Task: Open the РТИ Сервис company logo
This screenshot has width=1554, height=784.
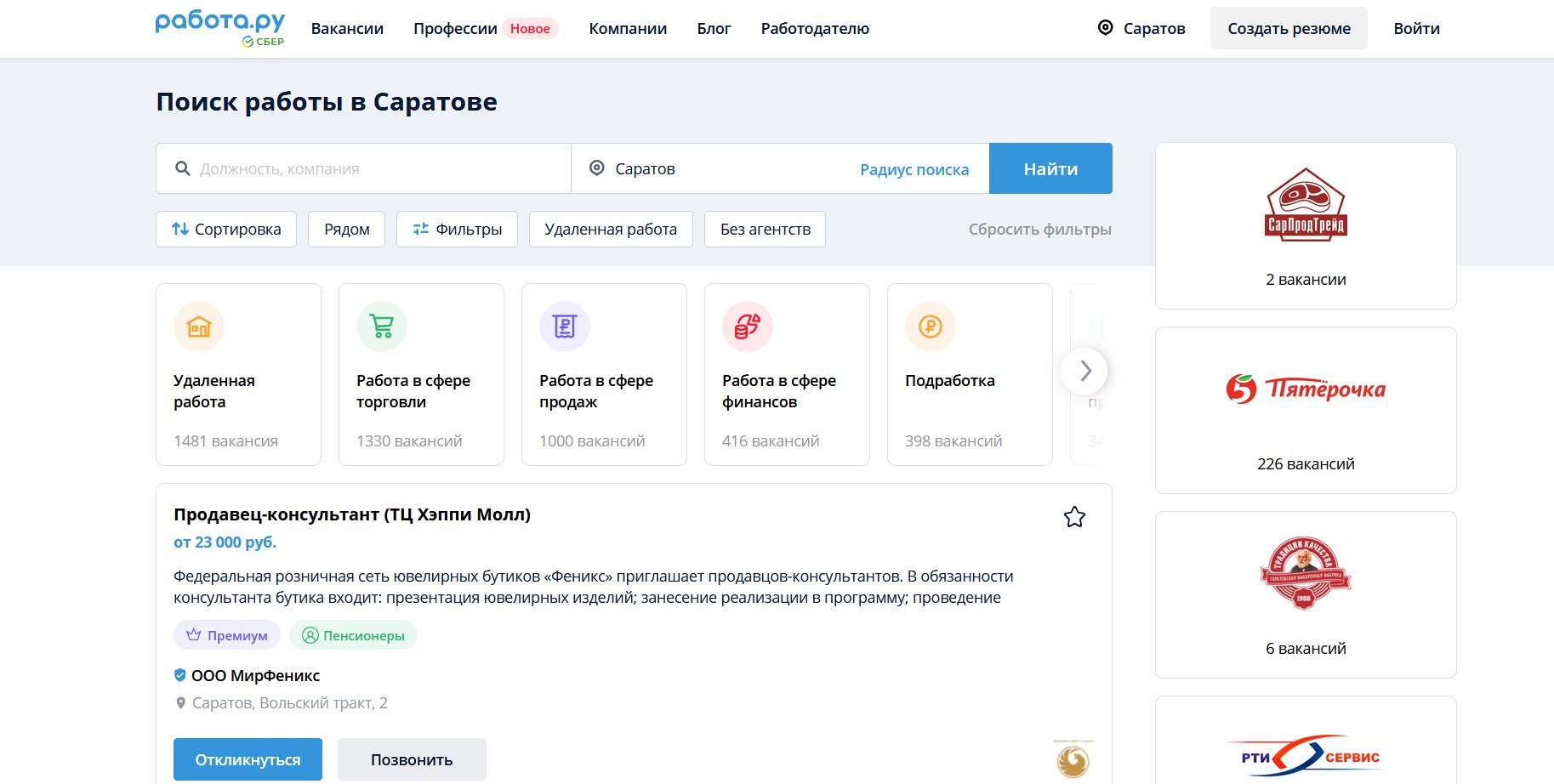Action: tap(1306, 756)
